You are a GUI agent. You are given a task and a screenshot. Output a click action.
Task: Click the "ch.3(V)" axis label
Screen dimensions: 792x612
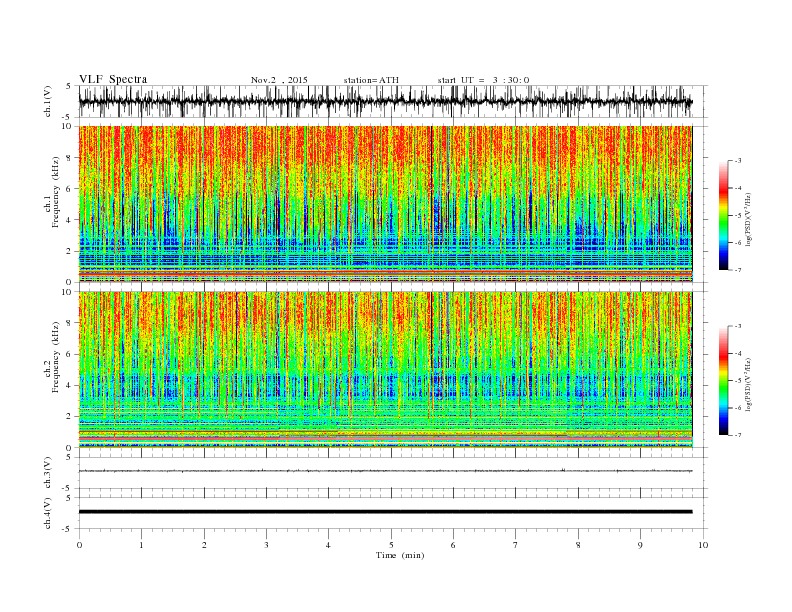point(48,473)
